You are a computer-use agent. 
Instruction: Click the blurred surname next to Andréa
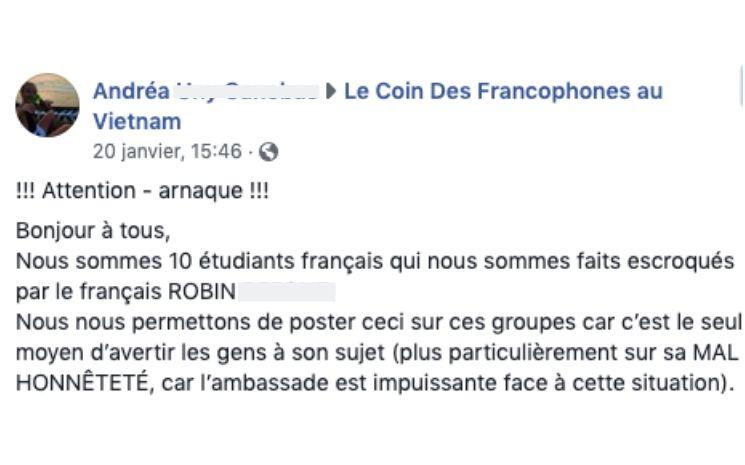tap(247, 92)
